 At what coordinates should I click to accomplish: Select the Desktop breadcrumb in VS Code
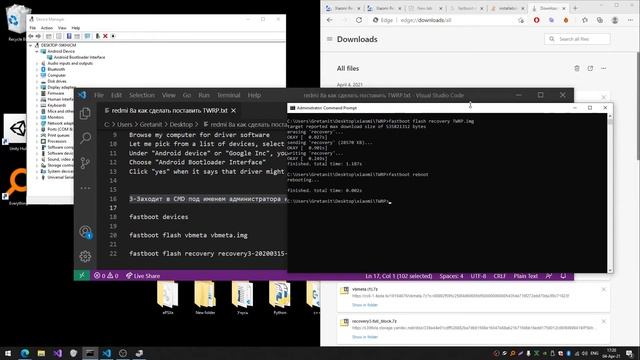pos(181,124)
